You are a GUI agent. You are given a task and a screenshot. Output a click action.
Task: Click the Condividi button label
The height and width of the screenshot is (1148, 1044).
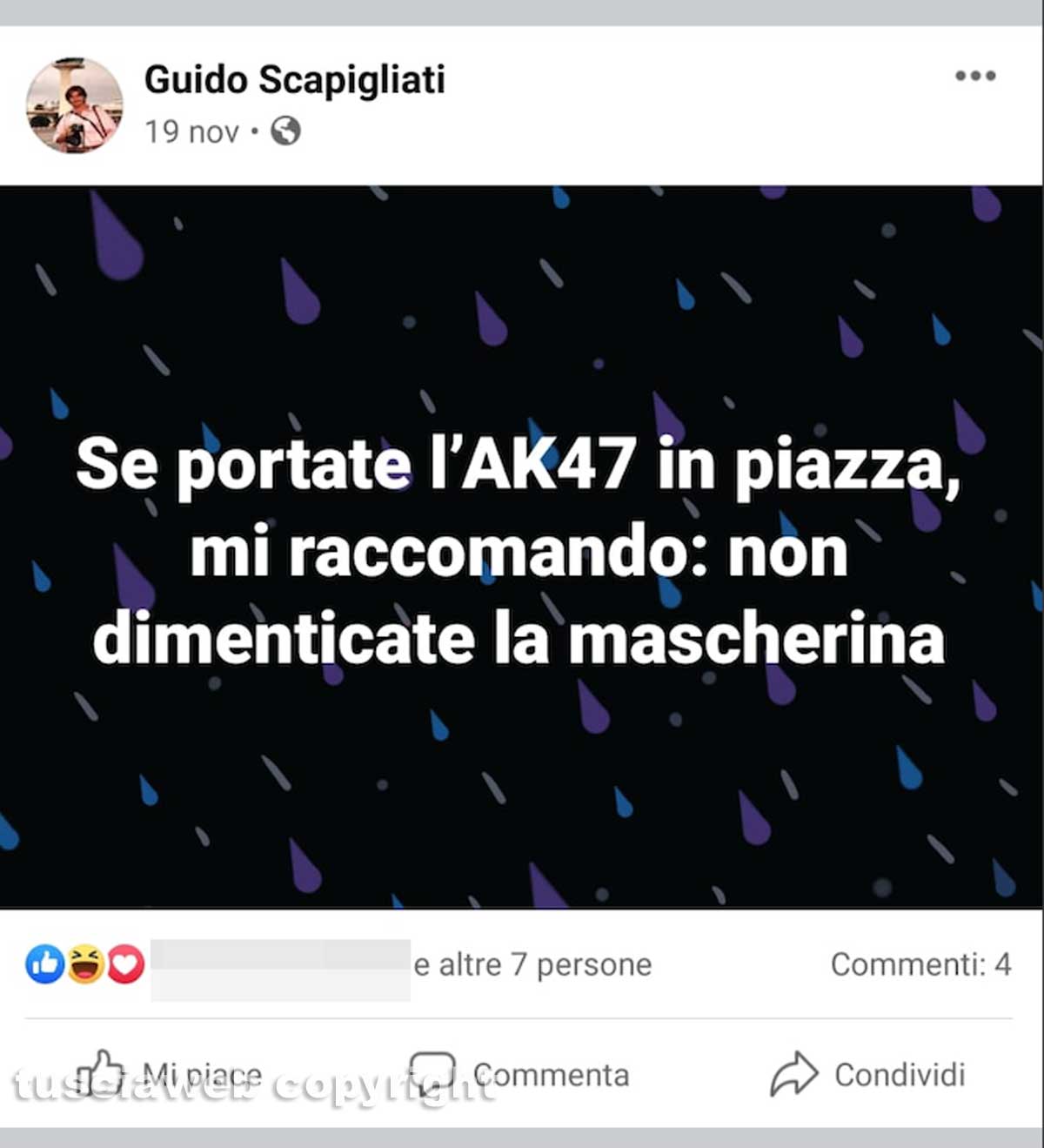pyautogui.click(x=900, y=1075)
